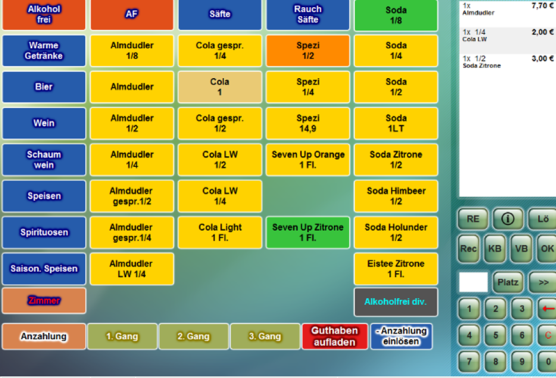Click the red C clear key

(547, 335)
